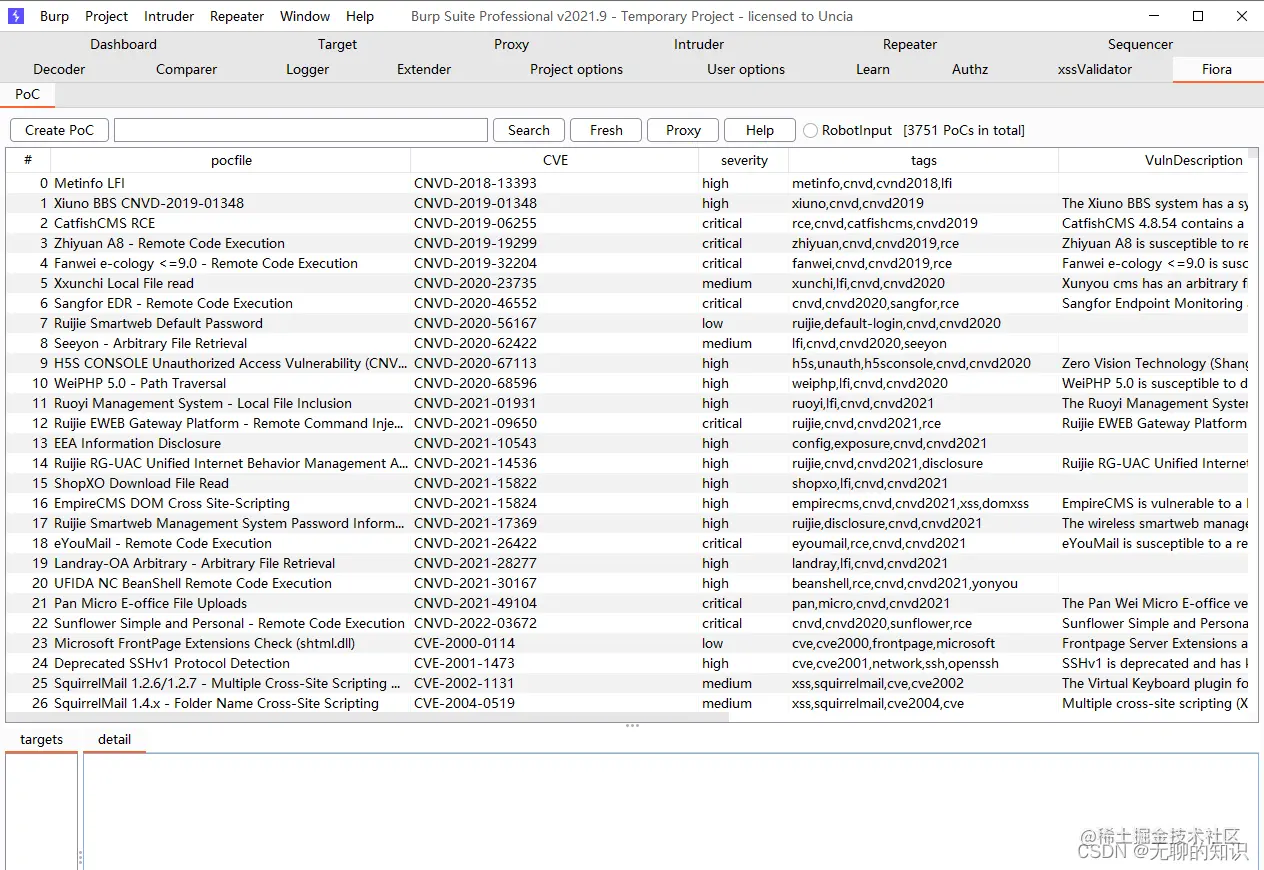
Task: Open the Comparer tab
Action: [186, 69]
